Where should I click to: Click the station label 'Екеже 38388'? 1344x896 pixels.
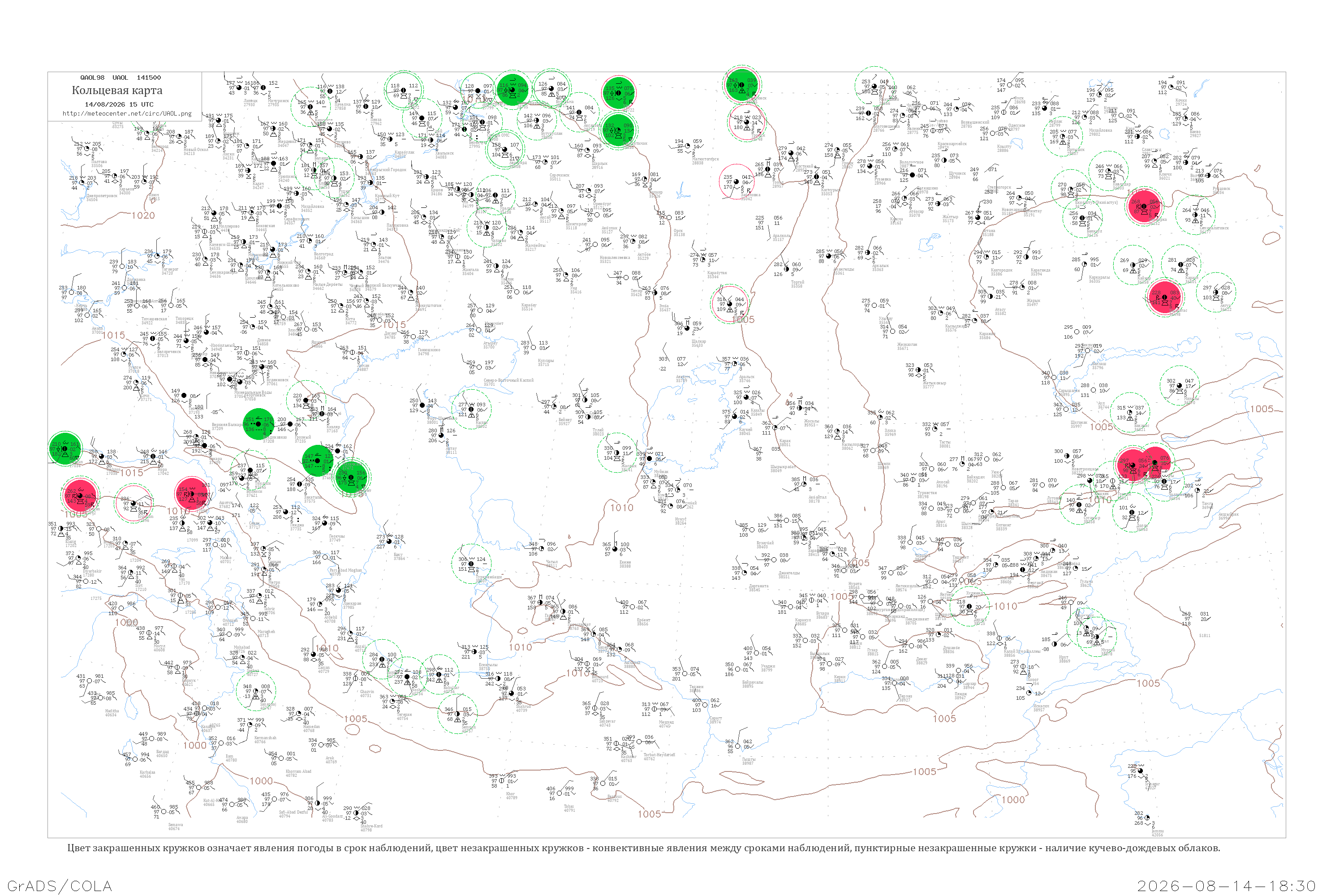[625, 564]
